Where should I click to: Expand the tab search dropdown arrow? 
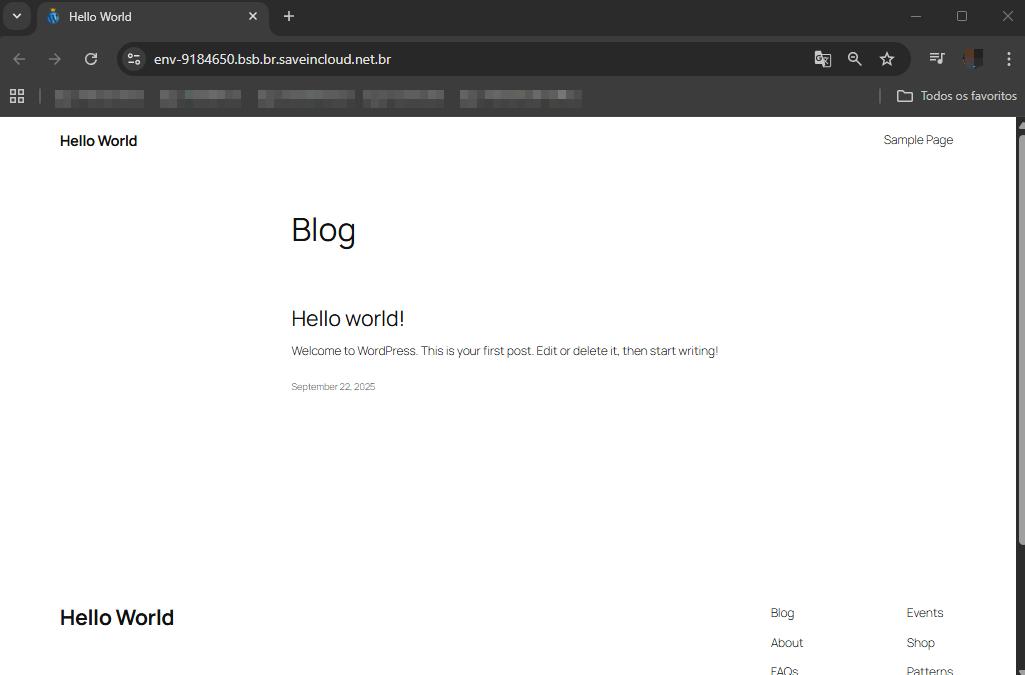17,16
